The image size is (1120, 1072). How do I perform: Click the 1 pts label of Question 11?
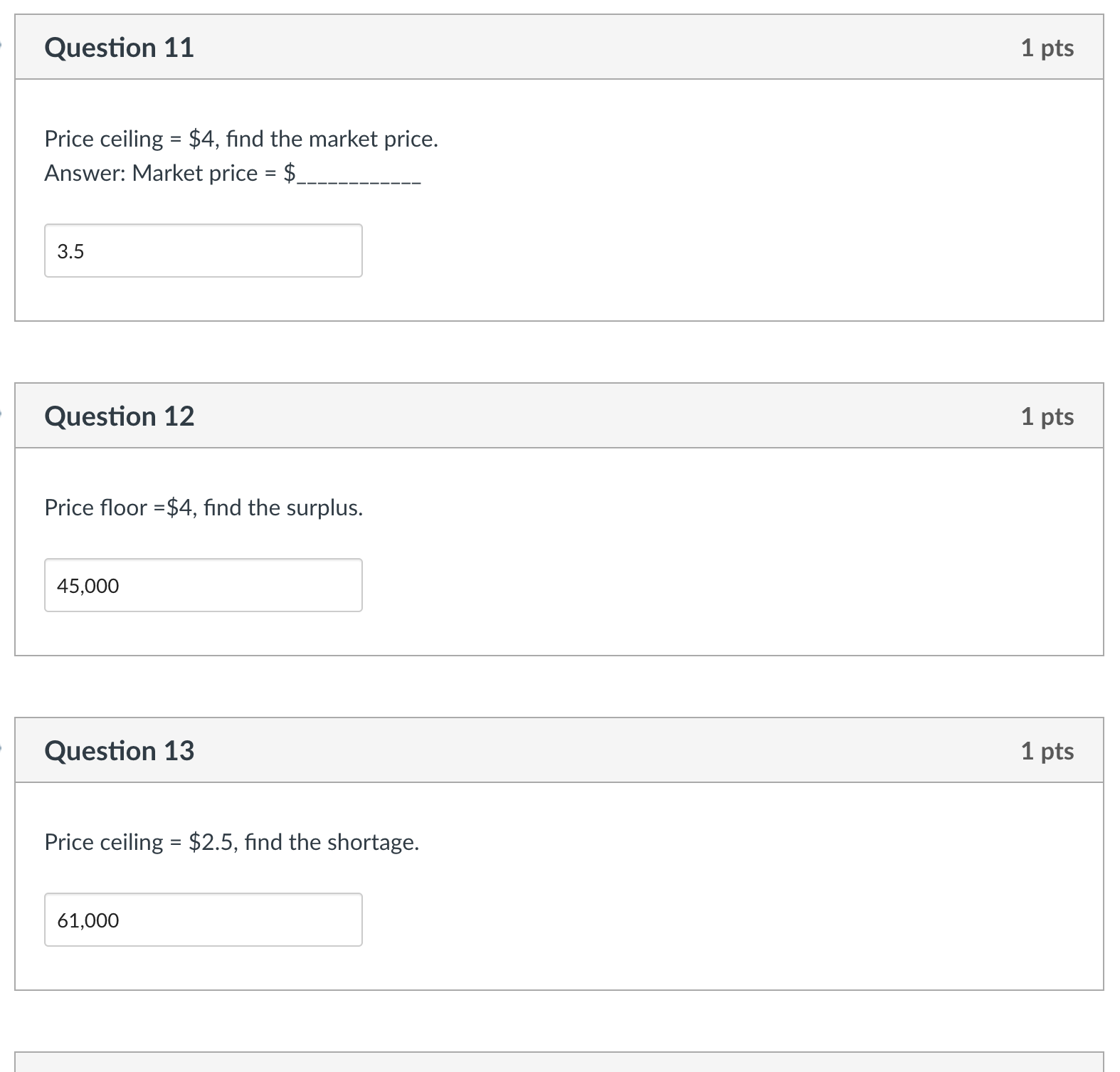point(1047,48)
